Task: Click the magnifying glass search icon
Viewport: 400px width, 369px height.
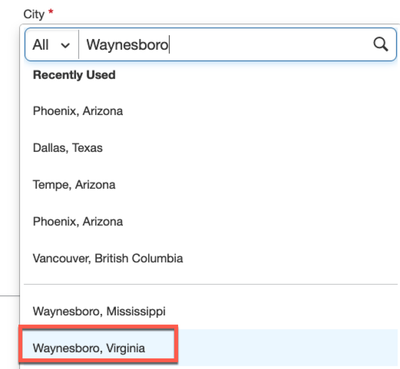Action: pyautogui.click(x=380, y=44)
